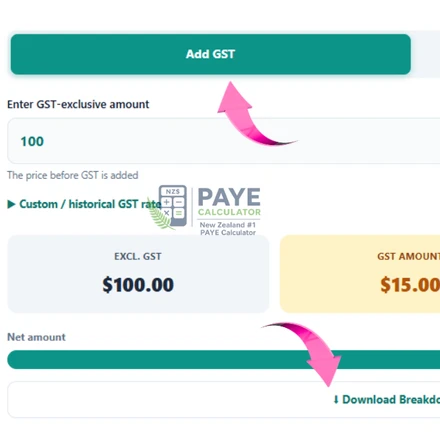Expand the Custom / historical GST rate triangle
Screen dimensions: 440x440
point(11,204)
